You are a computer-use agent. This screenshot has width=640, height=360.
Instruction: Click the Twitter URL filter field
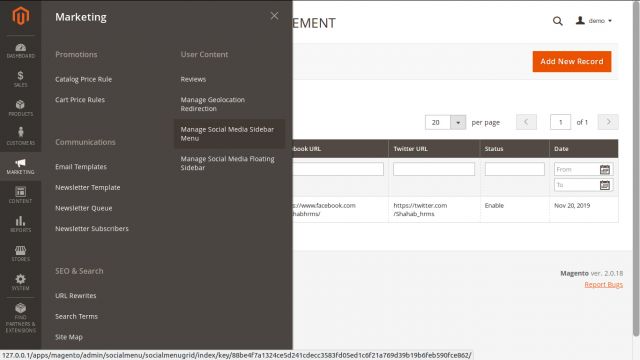click(434, 169)
